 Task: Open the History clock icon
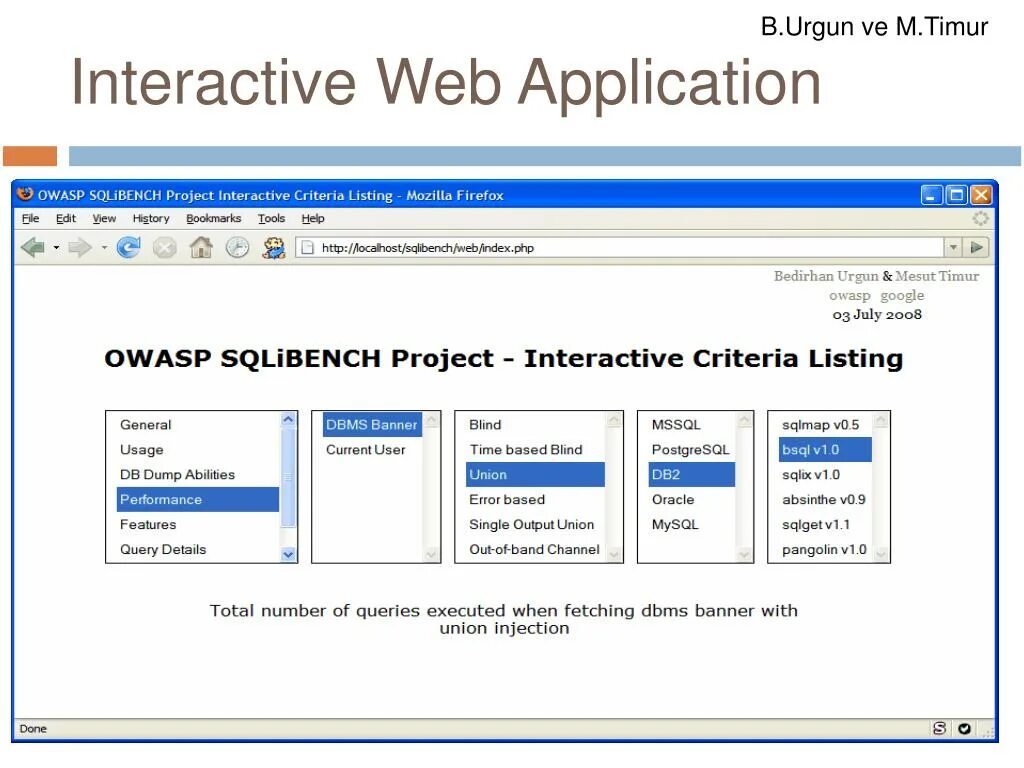pyautogui.click(x=238, y=248)
